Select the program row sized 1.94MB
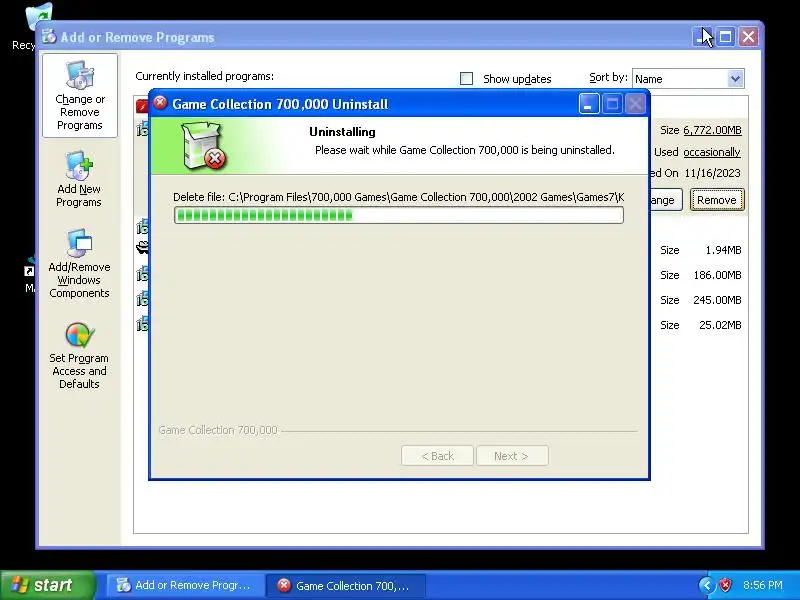800x600 pixels. pos(441,250)
